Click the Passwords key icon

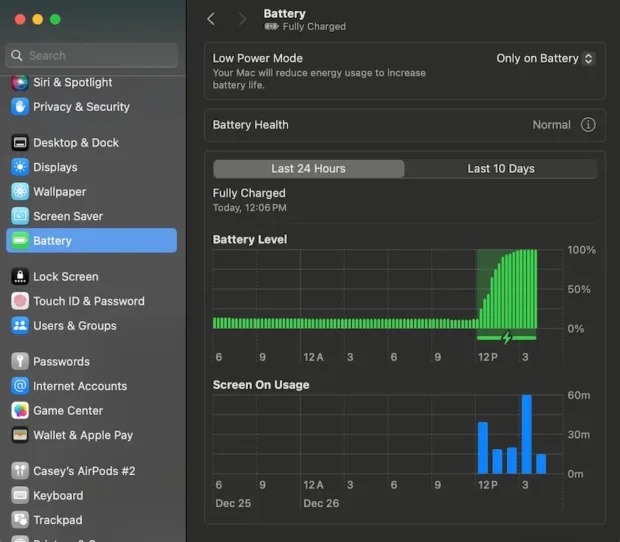[20, 361]
